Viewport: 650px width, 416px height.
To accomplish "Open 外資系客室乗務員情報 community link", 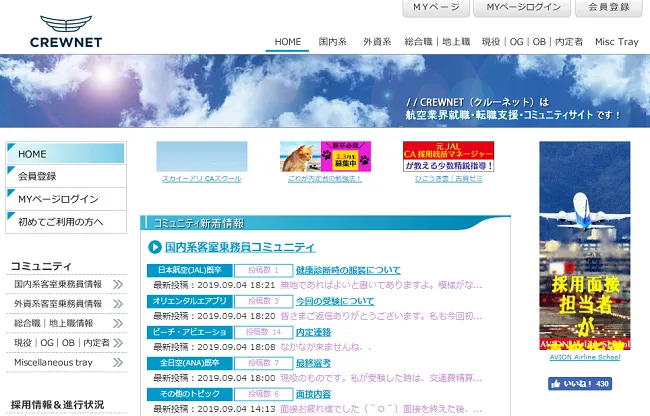I will pos(58,304).
